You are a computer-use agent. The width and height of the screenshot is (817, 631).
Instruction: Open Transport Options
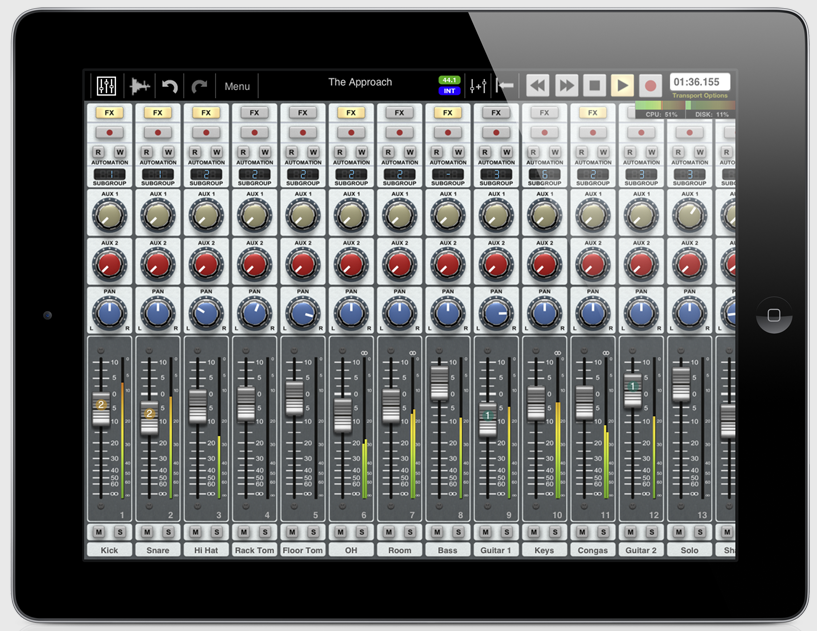[x=700, y=95]
